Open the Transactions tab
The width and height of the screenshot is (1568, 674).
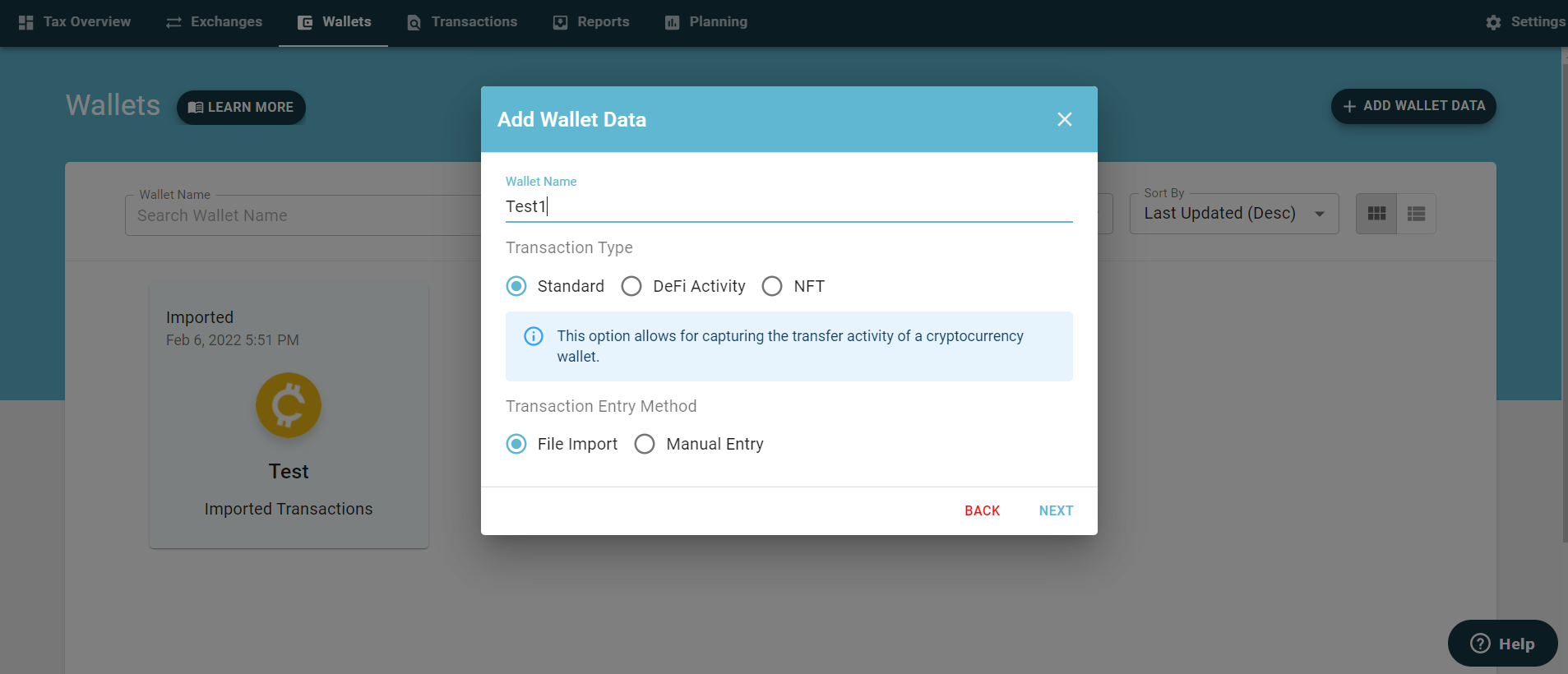pyautogui.click(x=462, y=22)
